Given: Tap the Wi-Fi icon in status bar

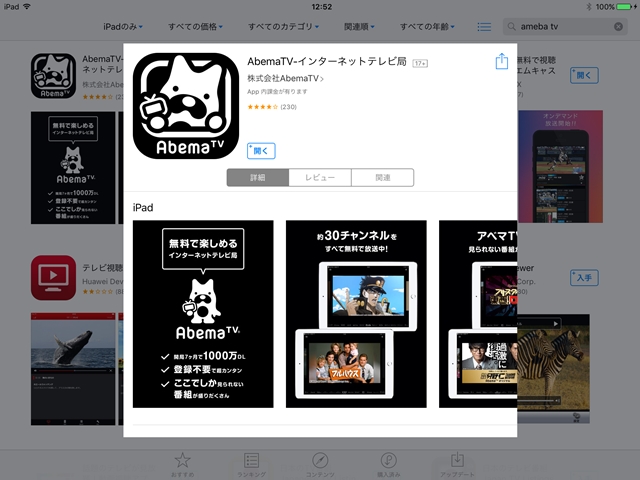Looking at the screenshot, I should click(27, 6).
